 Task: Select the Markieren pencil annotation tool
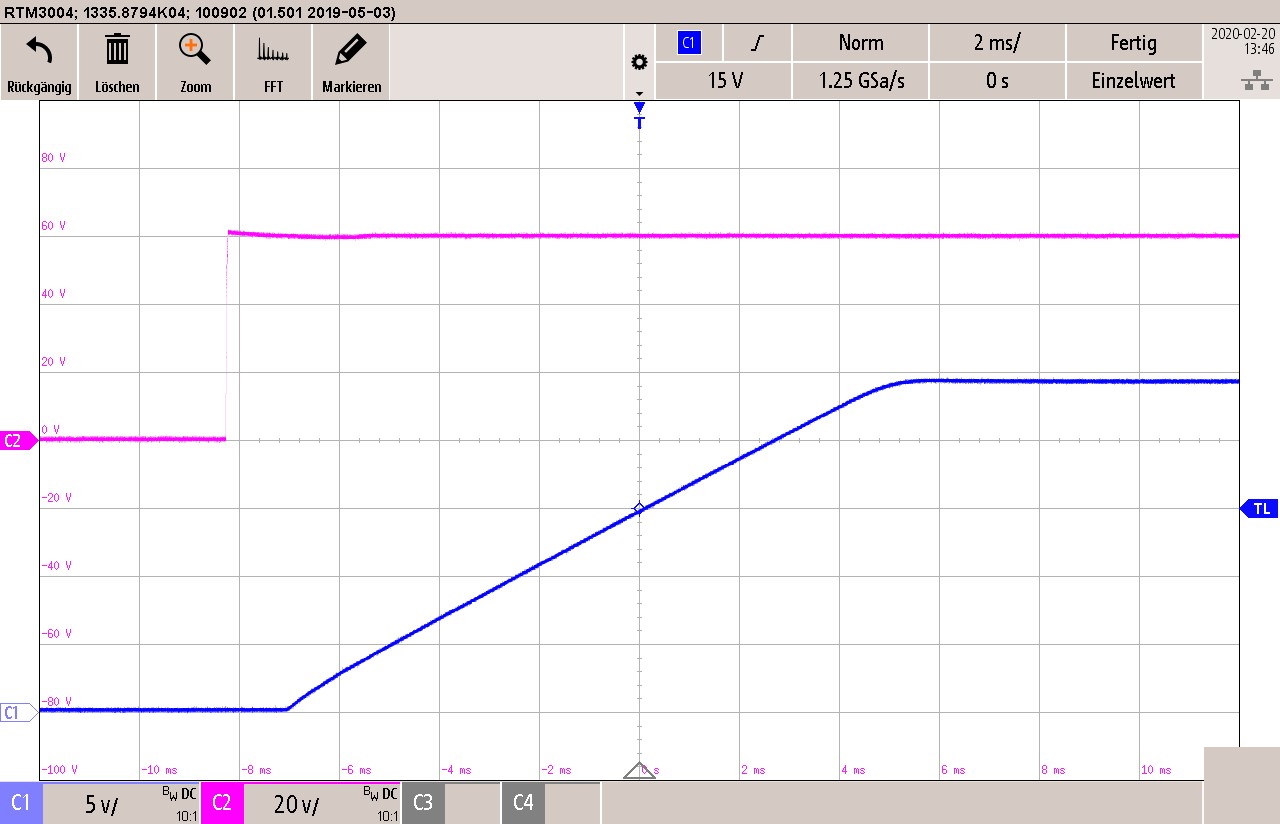tap(351, 50)
